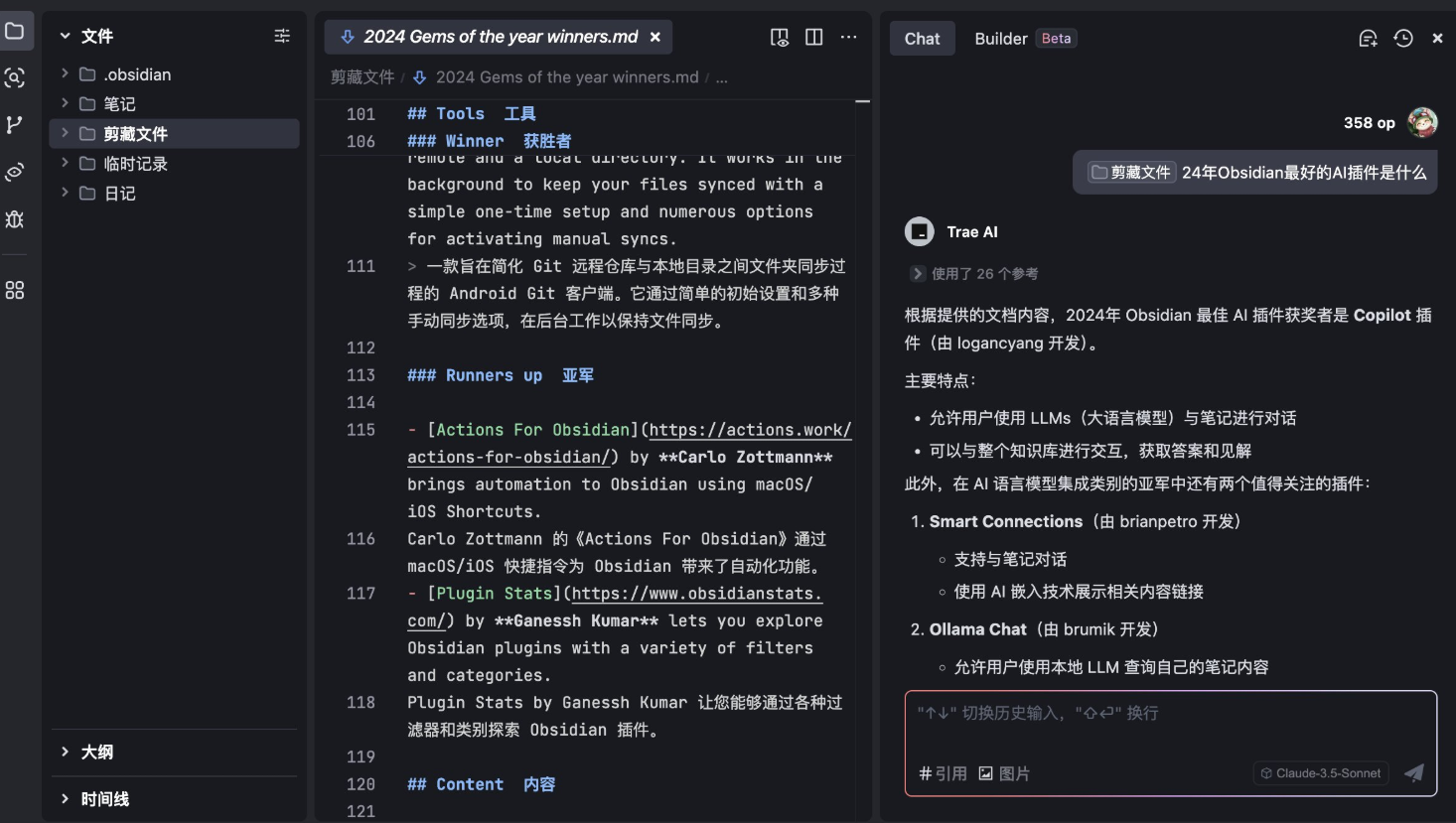Expand the 时间线 timeline section

(x=66, y=798)
